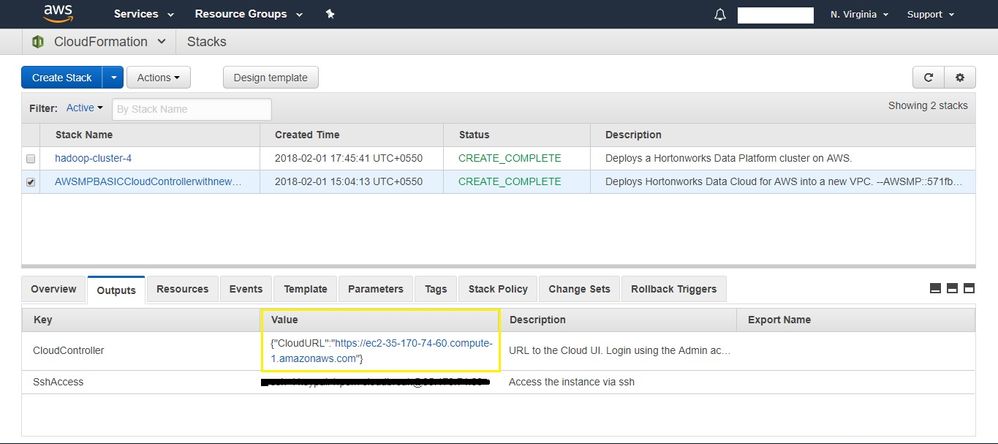Select the maximized bottom pane layout icon
998x444 pixels.
click(x=968, y=289)
